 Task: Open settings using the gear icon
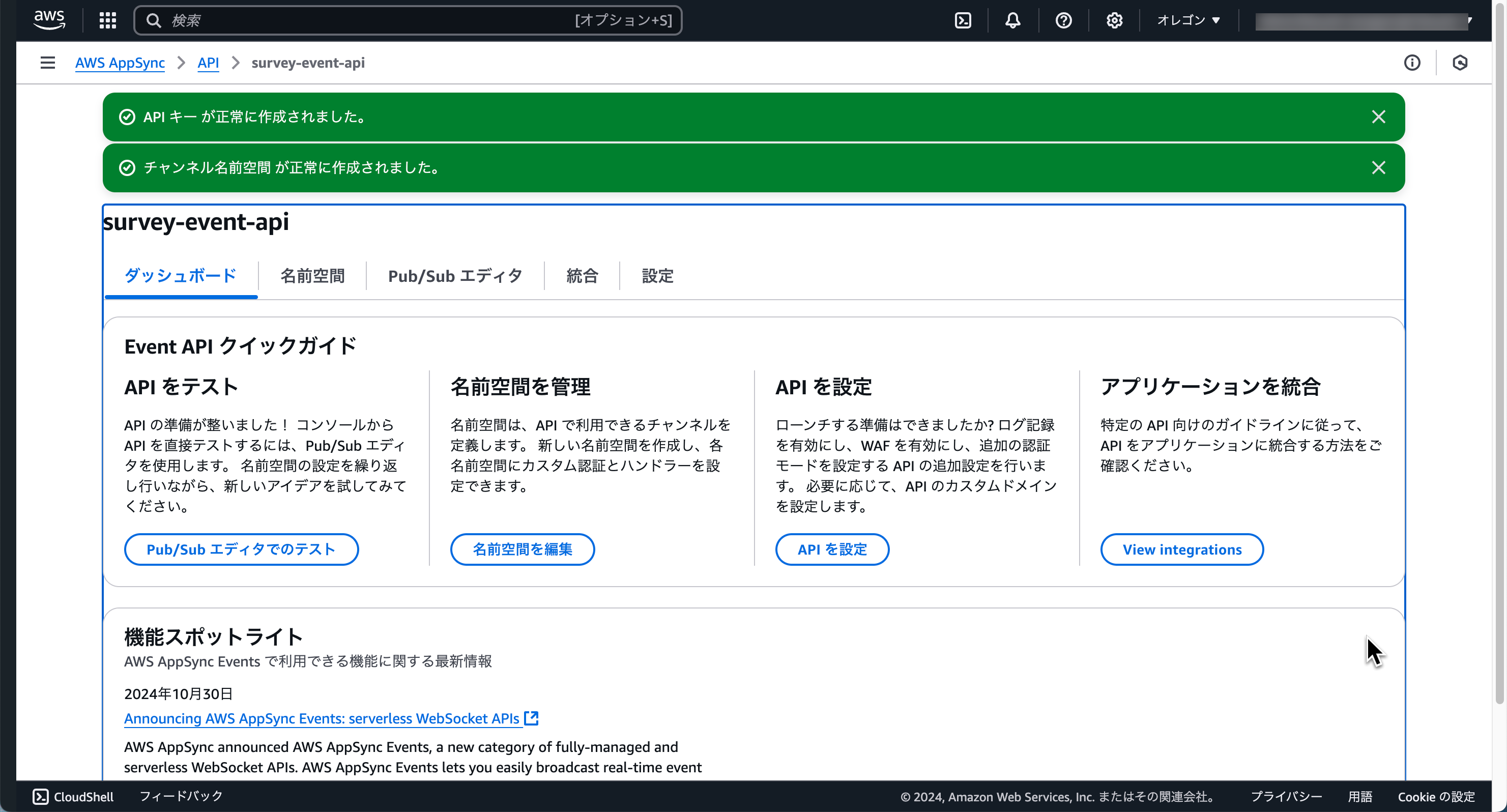click(x=1114, y=20)
